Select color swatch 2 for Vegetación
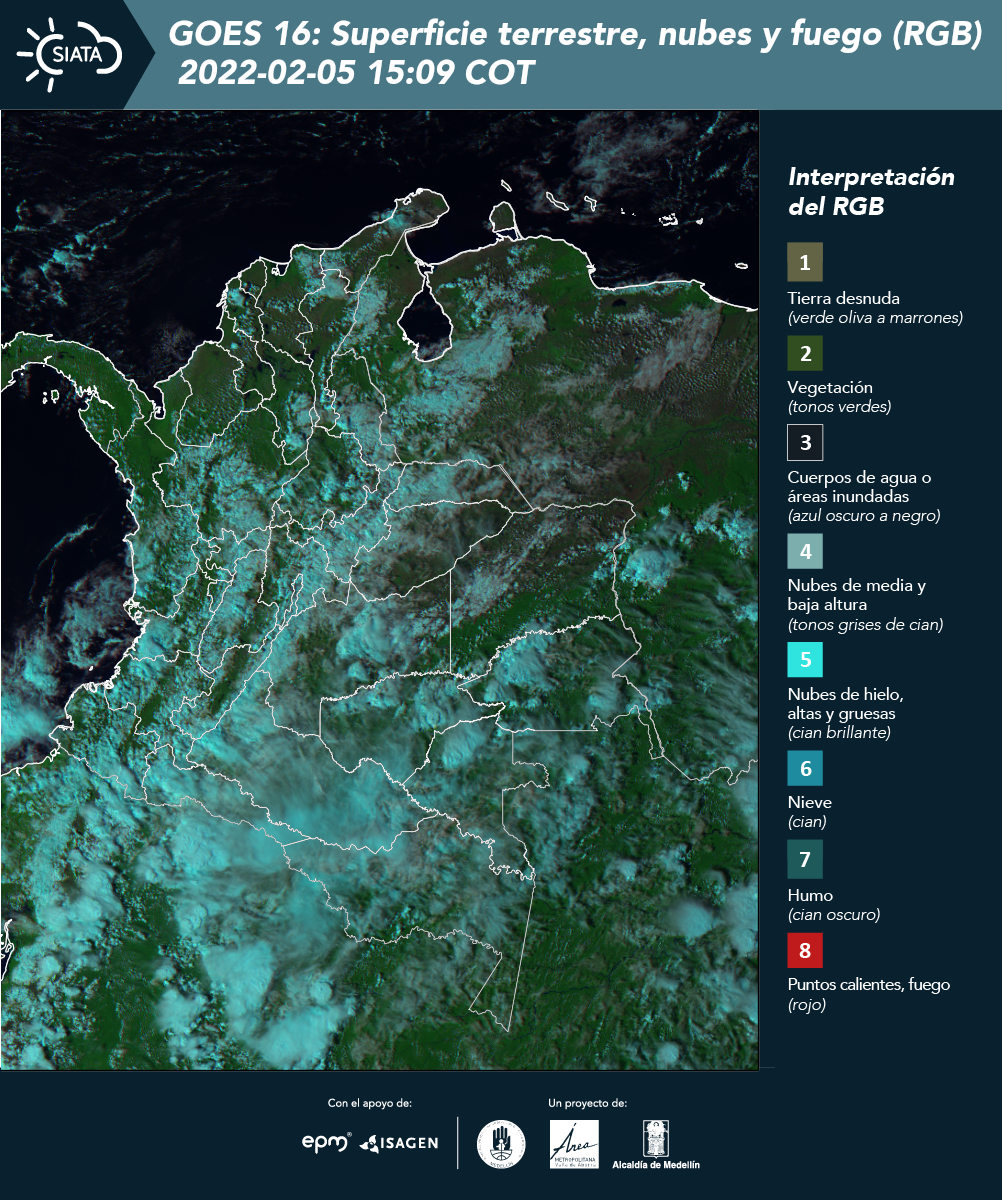The image size is (1002, 1200). pos(805,352)
